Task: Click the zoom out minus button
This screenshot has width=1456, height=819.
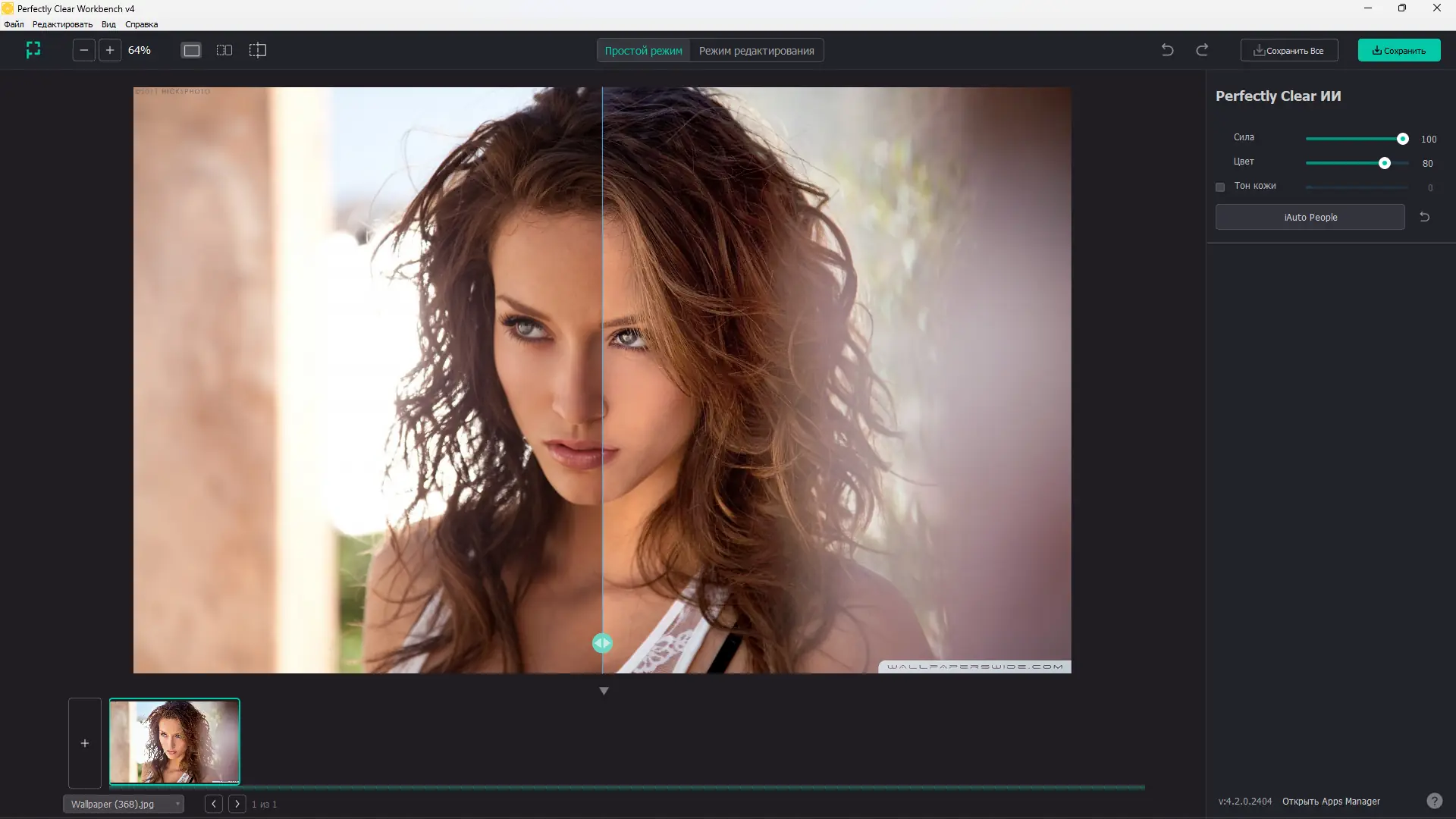Action: (x=84, y=50)
